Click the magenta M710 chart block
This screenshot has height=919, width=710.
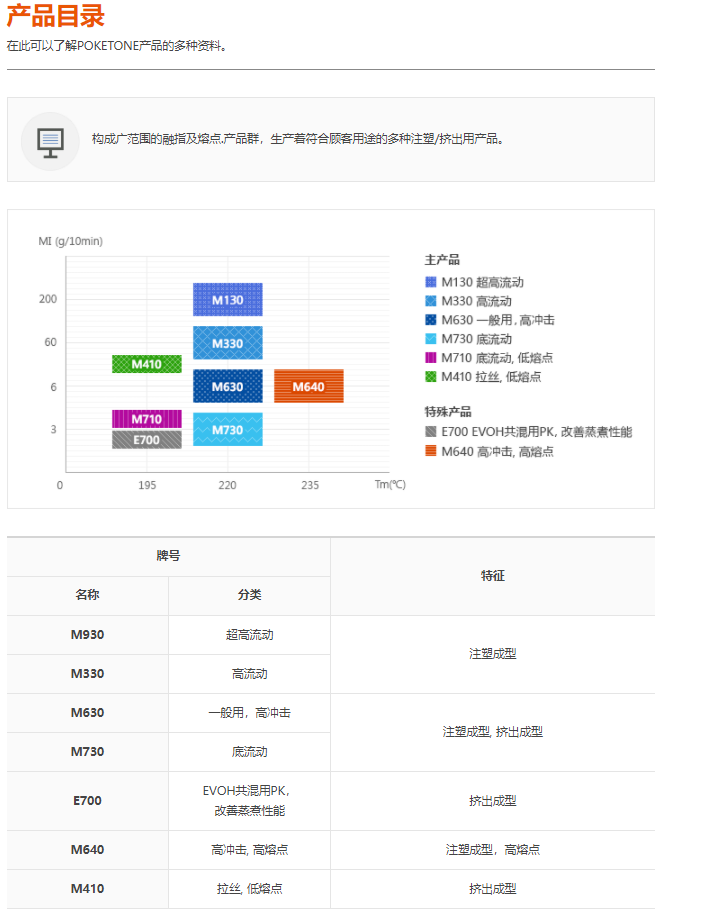tap(147, 419)
